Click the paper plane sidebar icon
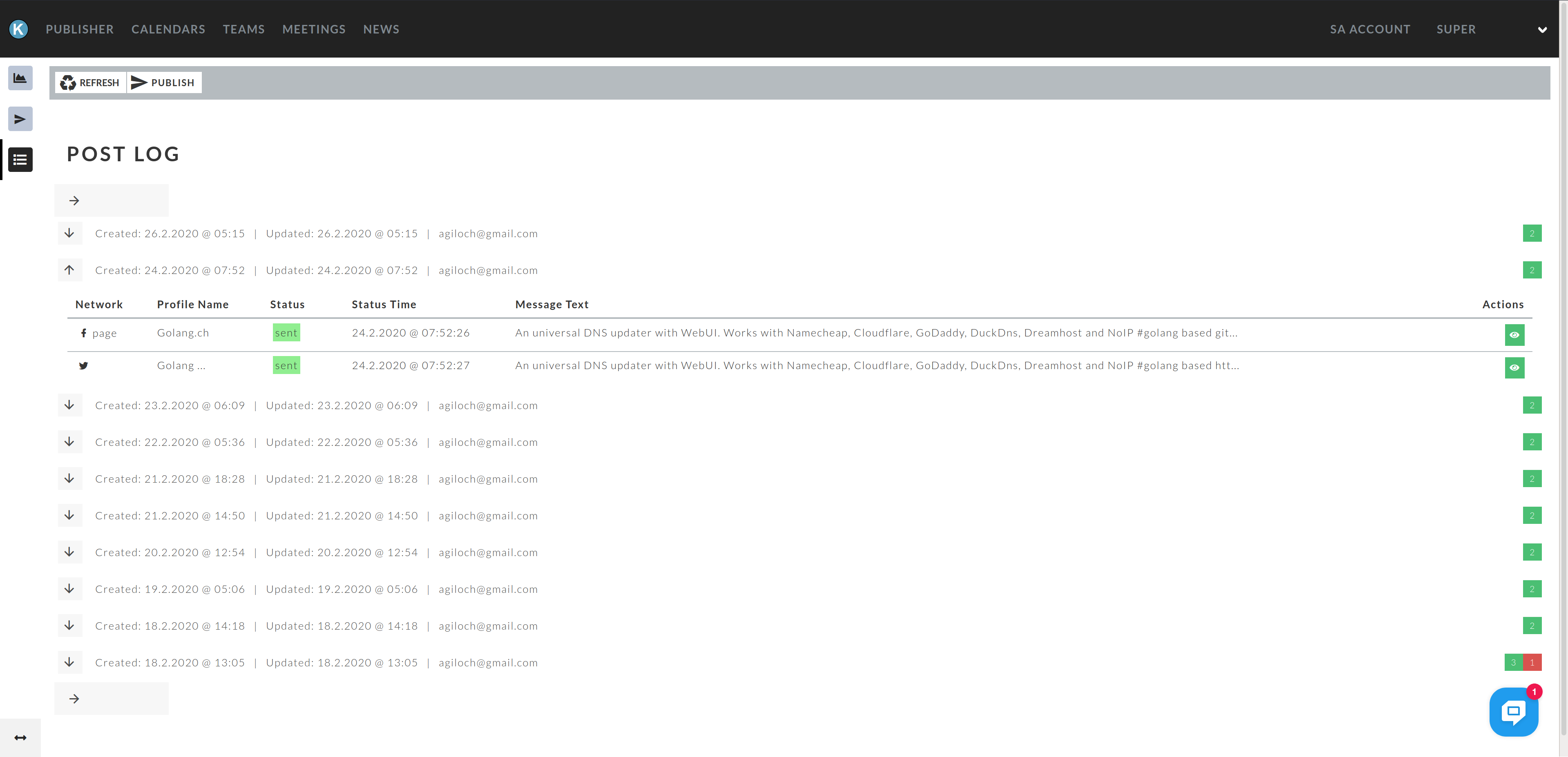 [x=20, y=119]
